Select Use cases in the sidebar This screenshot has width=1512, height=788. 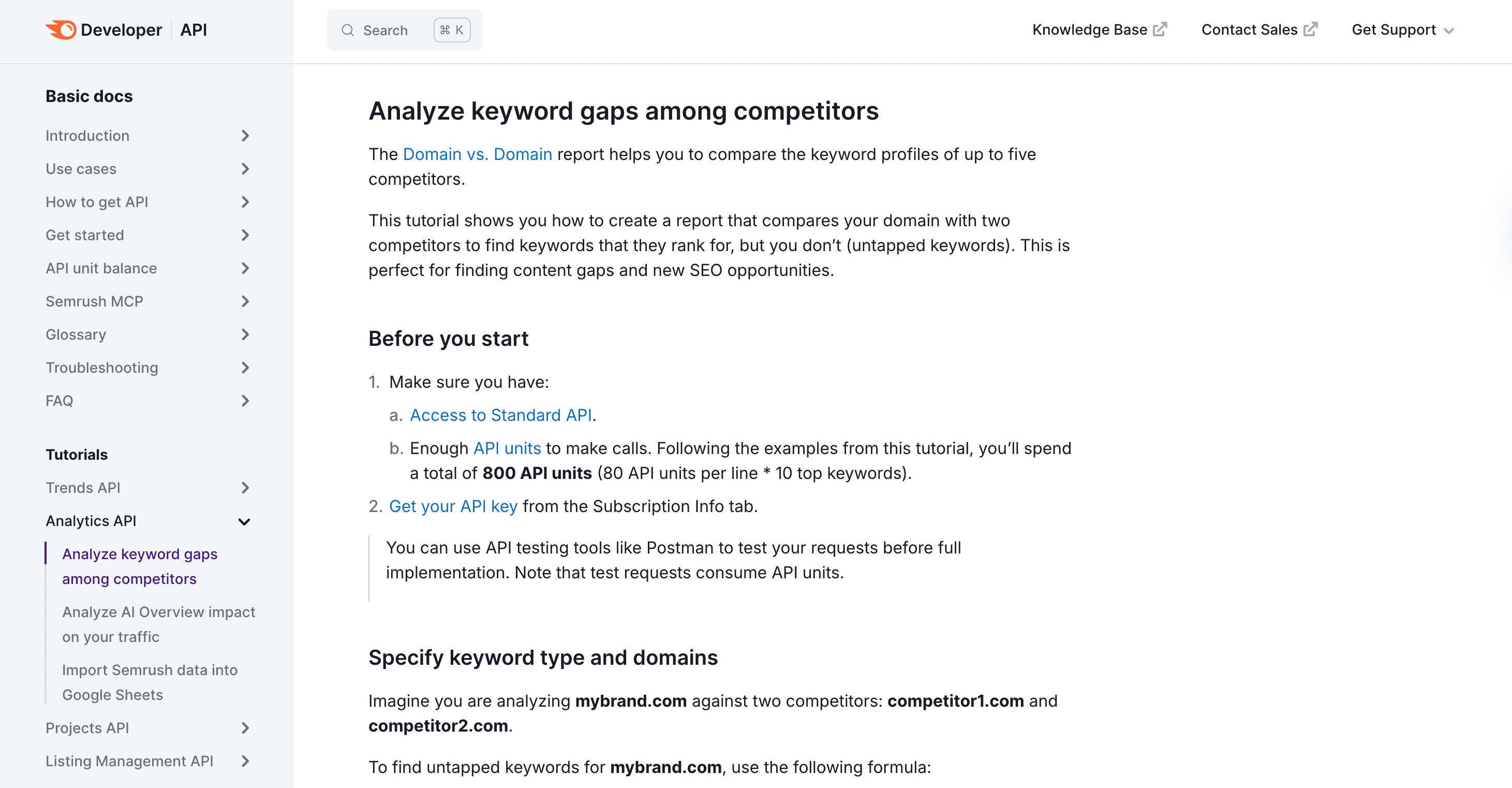tap(82, 169)
